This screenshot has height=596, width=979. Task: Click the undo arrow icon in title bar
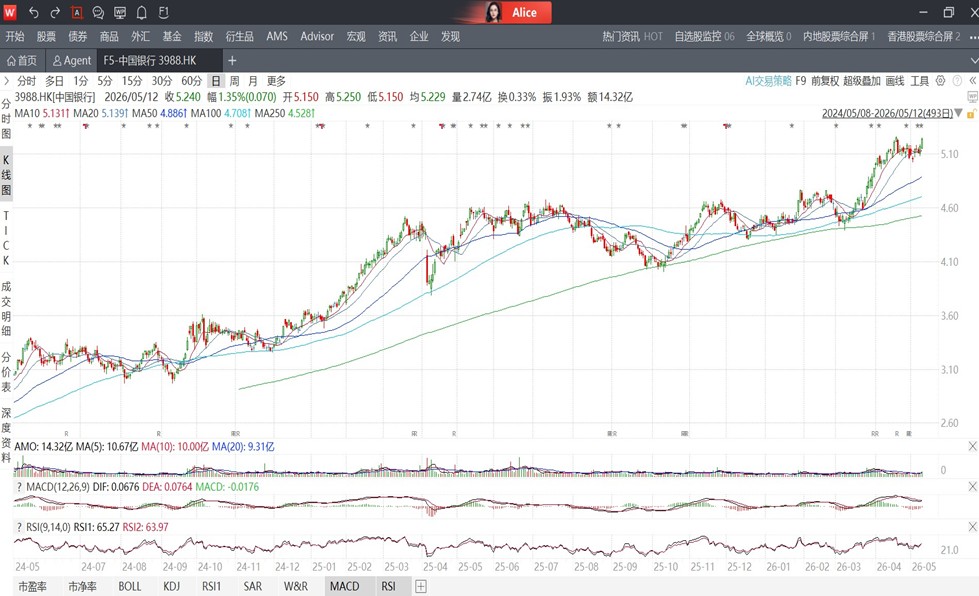(34, 12)
